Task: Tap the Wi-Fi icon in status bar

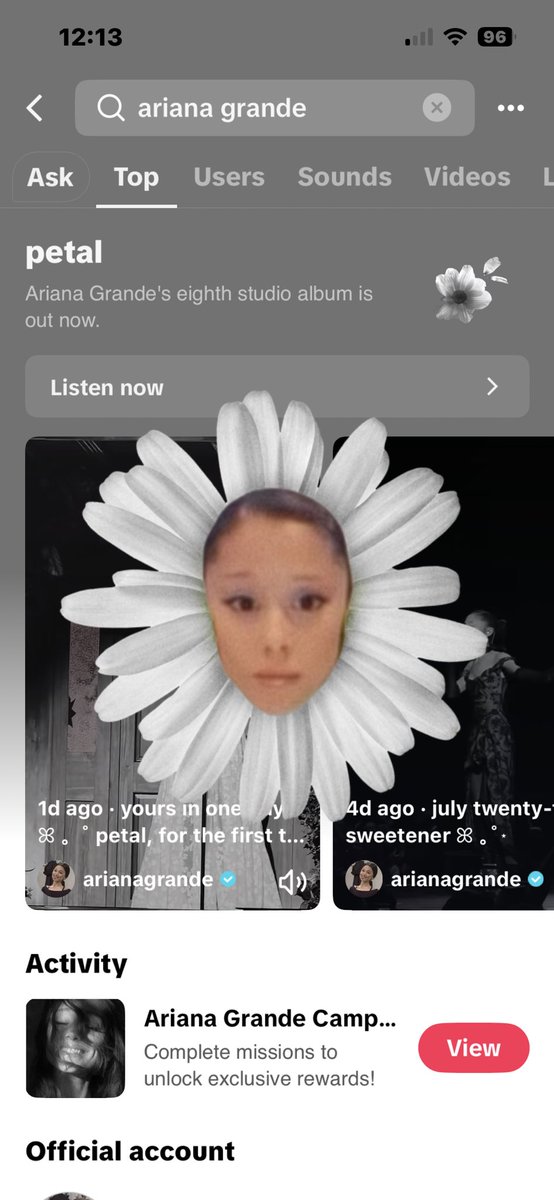Action: 456,37
